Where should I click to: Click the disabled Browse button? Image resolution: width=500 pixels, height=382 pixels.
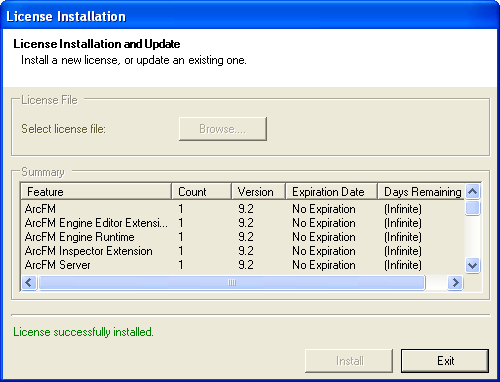(x=223, y=129)
